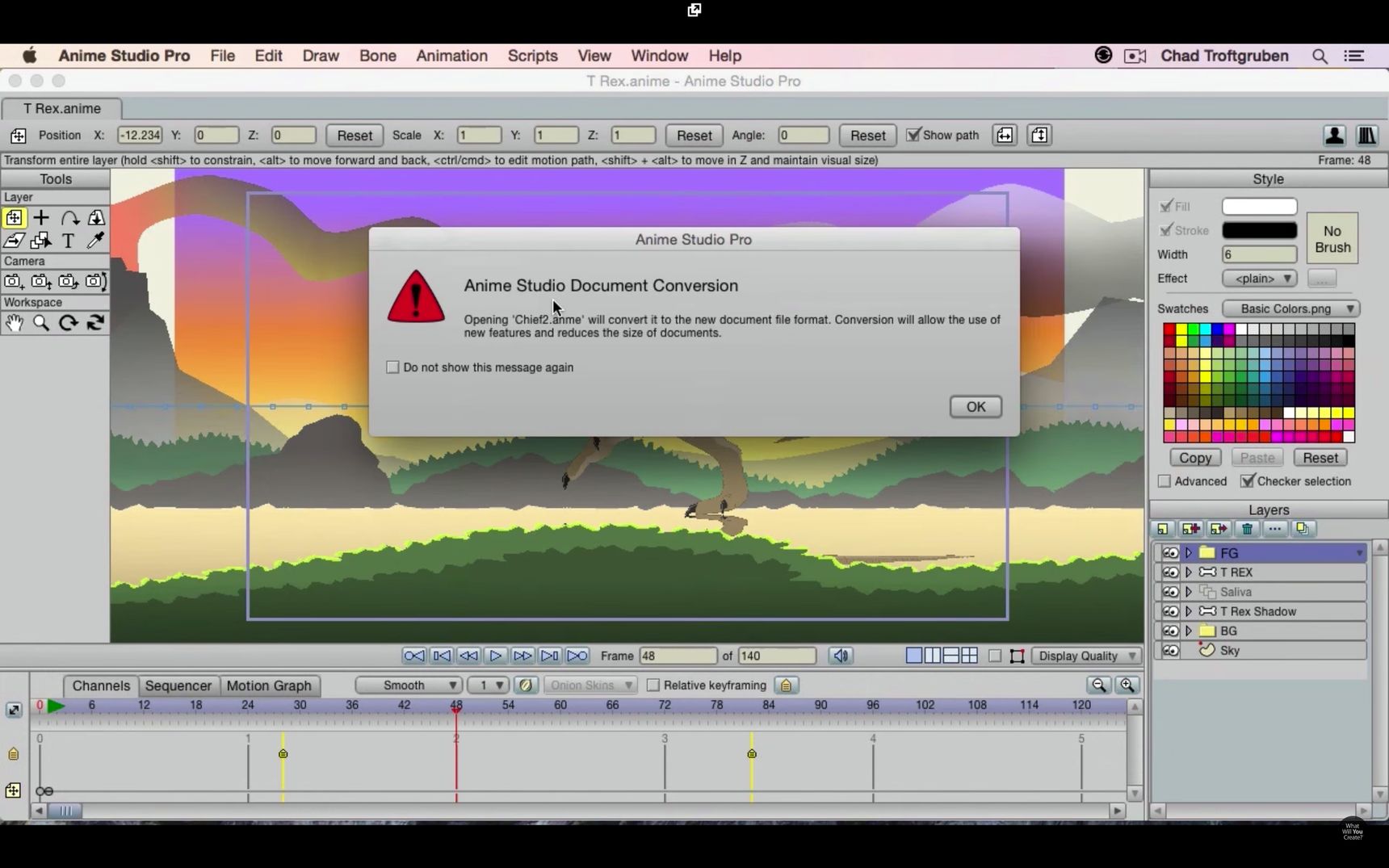Open the Display Quality dropdown
Viewport: 1389px width, 868px height.
[x=1087, y=656]
